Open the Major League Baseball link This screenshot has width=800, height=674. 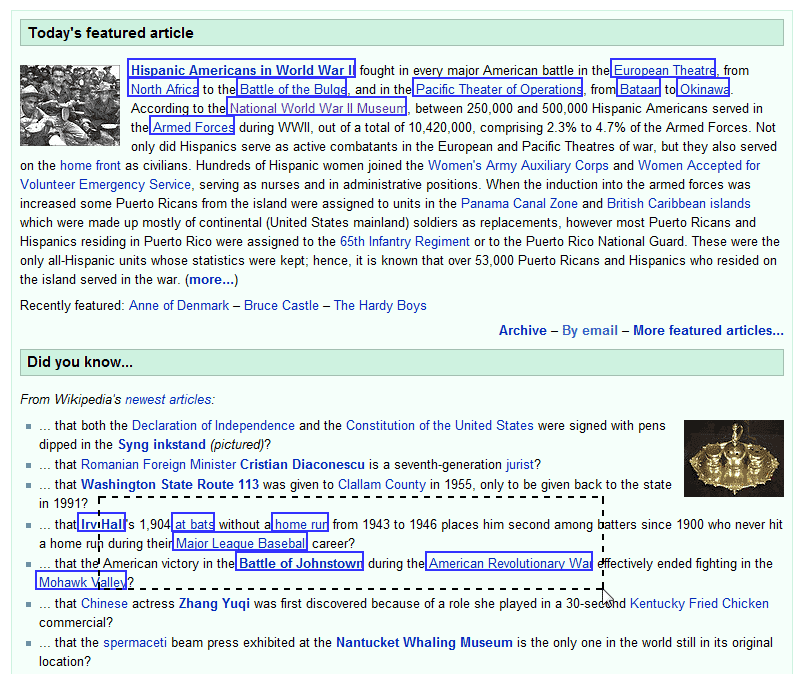[x=240, y=543]
